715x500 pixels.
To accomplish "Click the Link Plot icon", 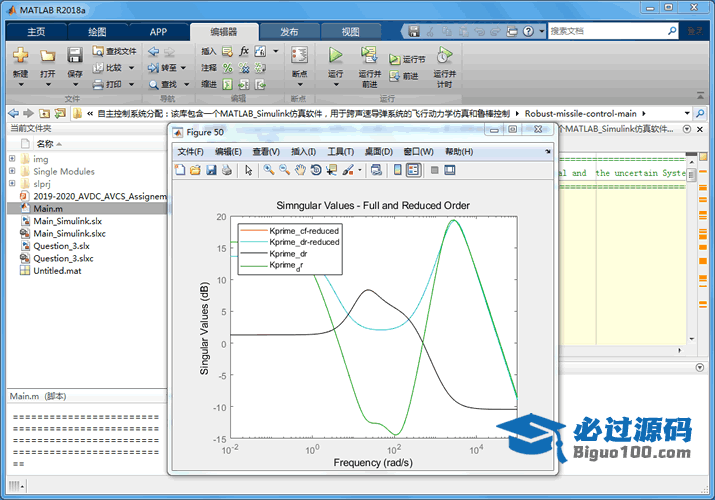I will pos(376,170).
